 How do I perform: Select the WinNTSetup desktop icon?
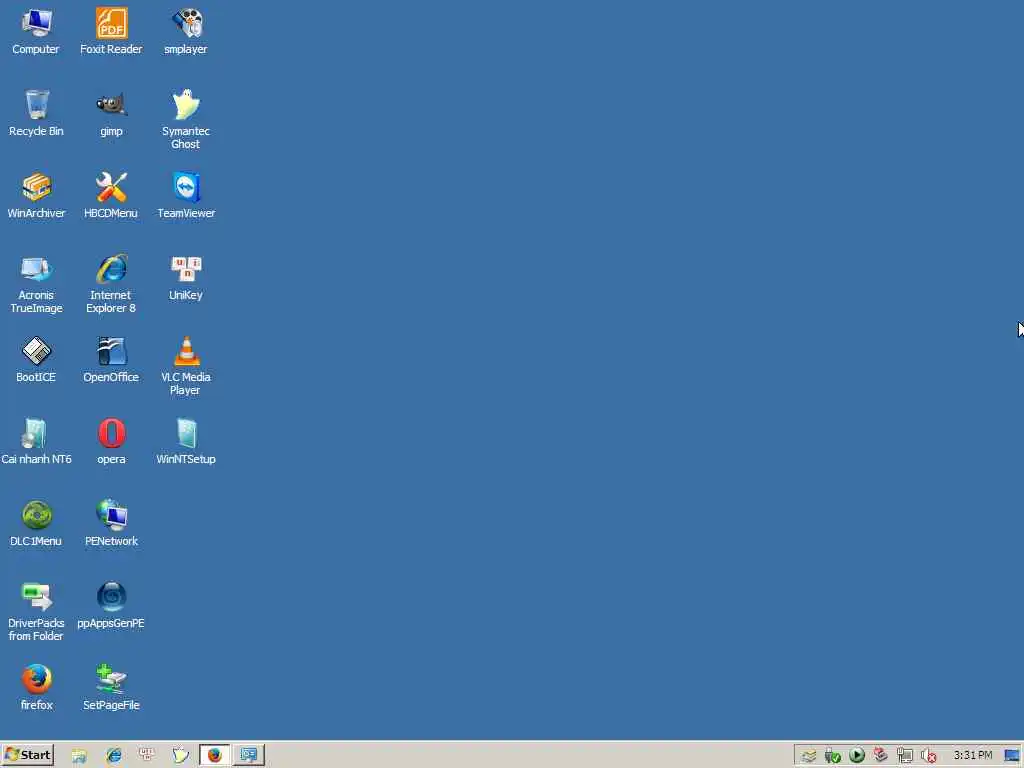[x=185, y=442]
